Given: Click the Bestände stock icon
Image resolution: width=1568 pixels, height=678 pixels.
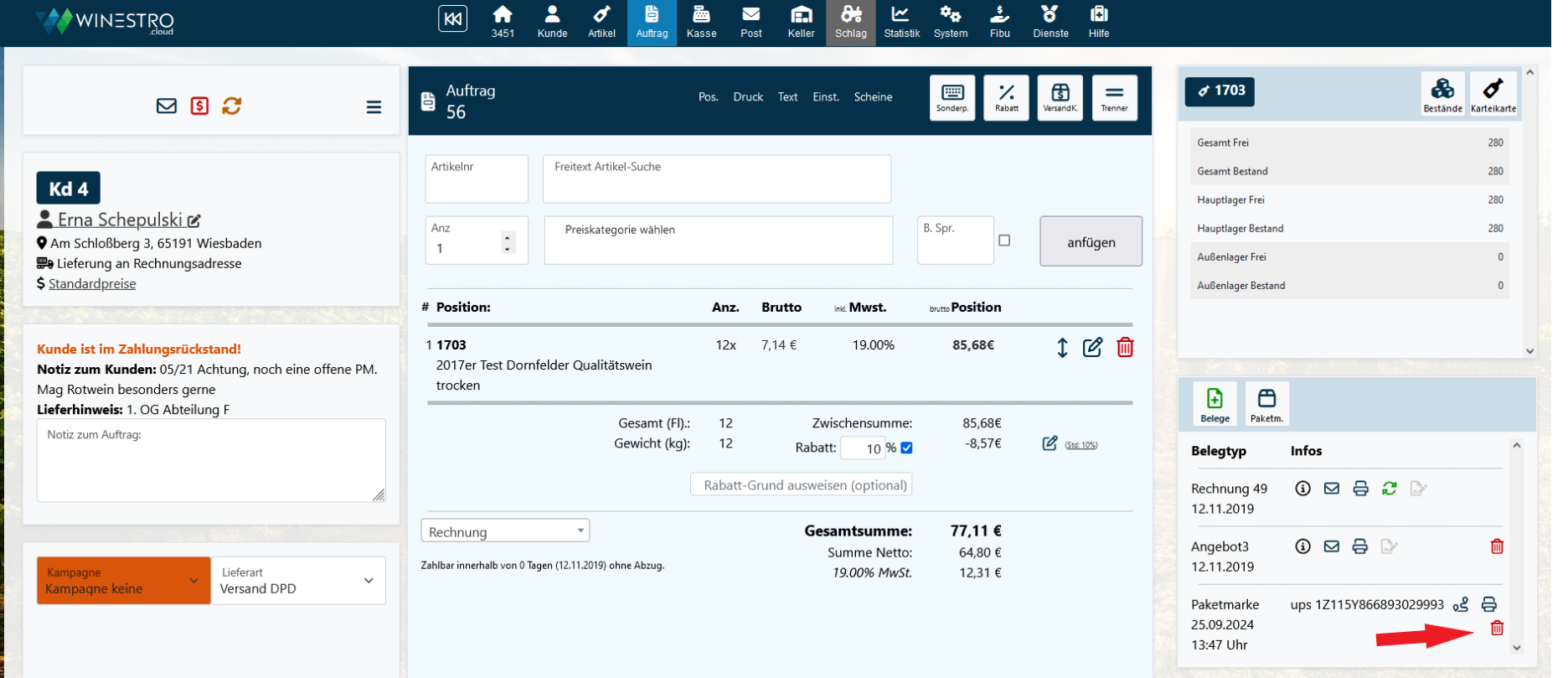Looking at the screenshot, I should [x=1442, y=94].
